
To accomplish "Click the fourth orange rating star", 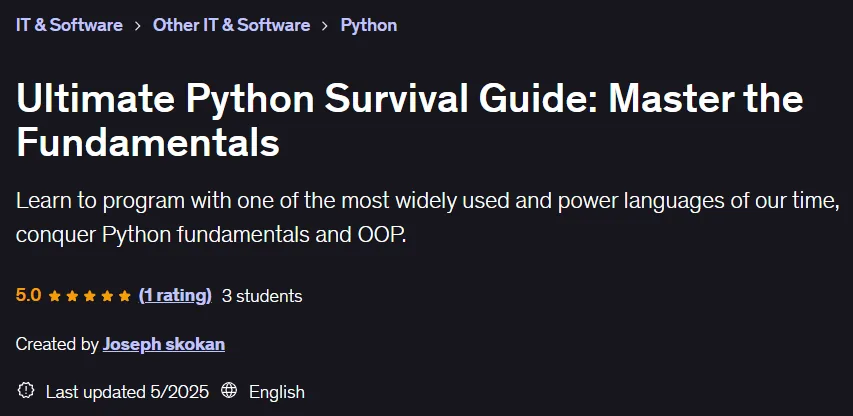I will [107, 296].
